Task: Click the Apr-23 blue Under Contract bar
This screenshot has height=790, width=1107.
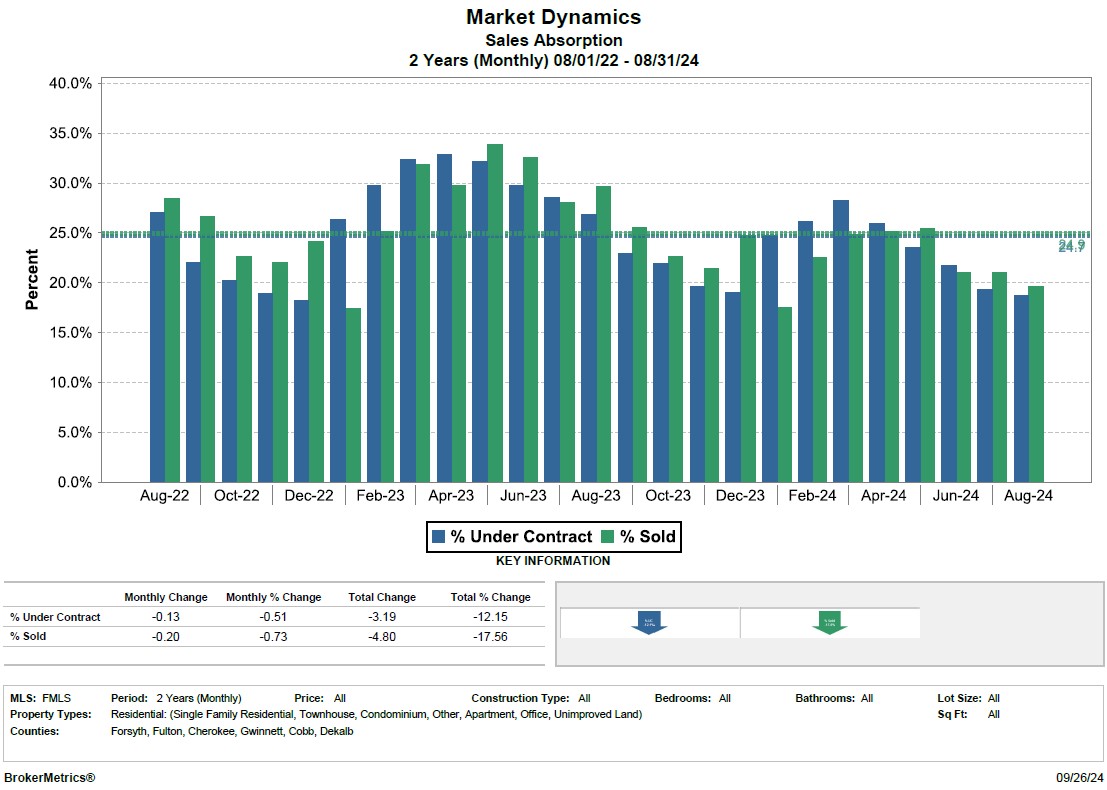Action: tap(444, 318)
